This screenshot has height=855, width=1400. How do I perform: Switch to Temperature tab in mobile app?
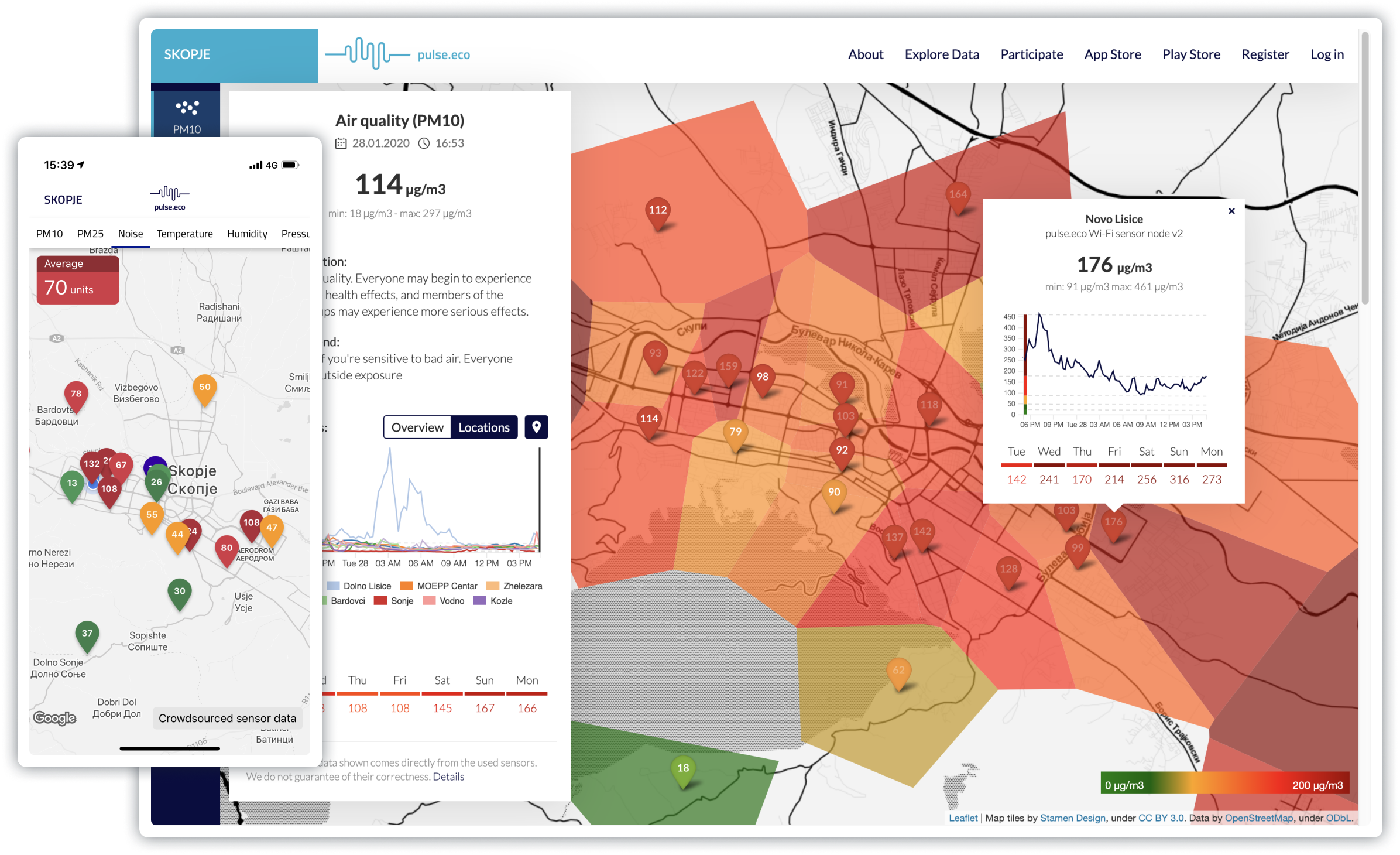pos(184,234)
